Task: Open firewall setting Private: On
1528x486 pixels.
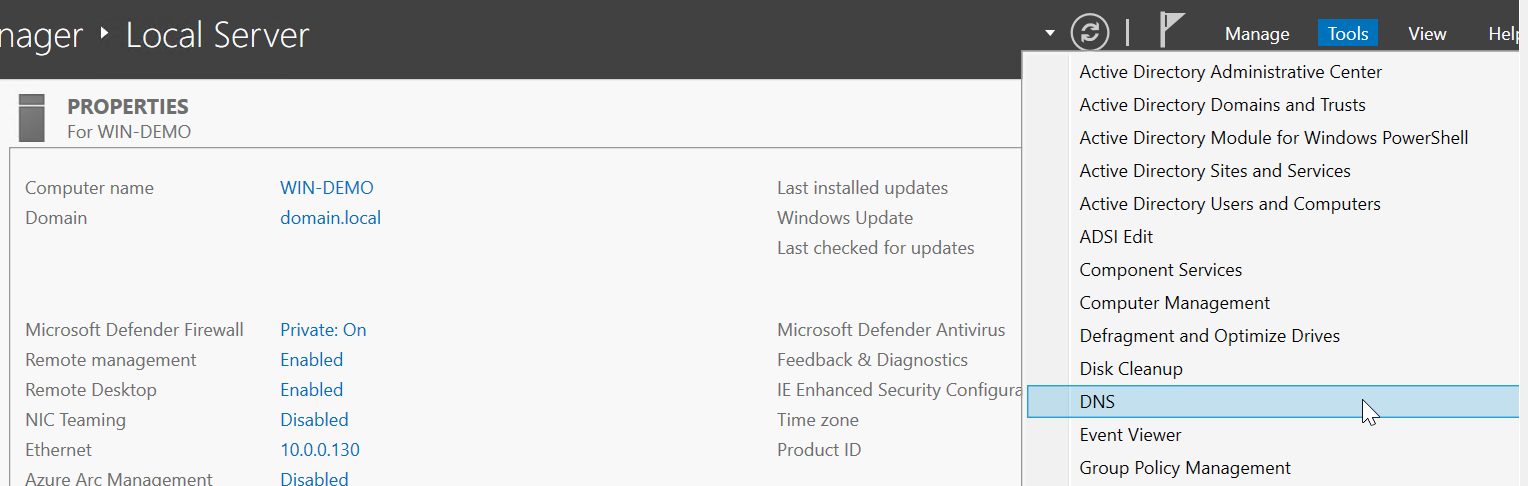Action: [323, 330]
